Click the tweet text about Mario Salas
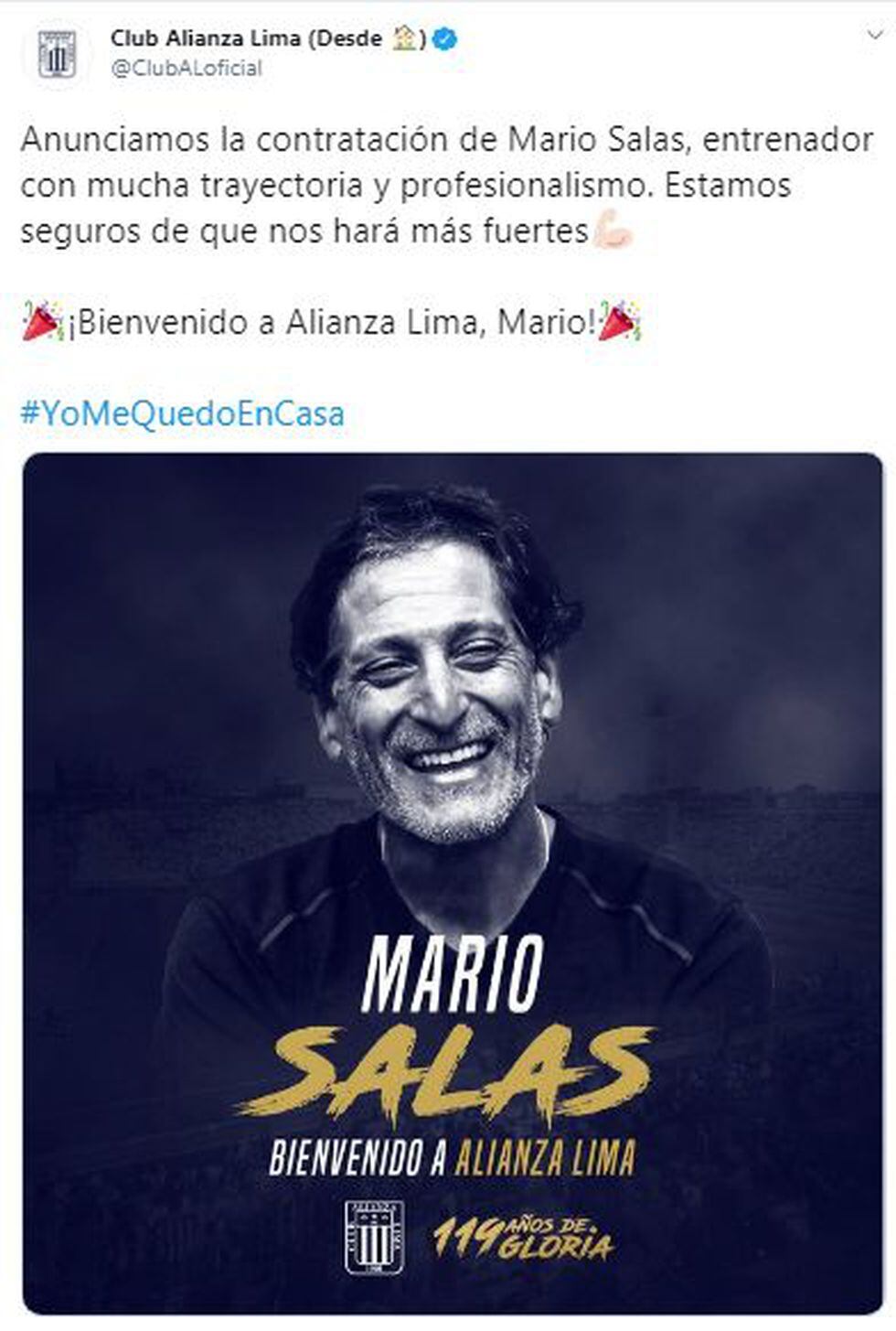 point(447,186)
